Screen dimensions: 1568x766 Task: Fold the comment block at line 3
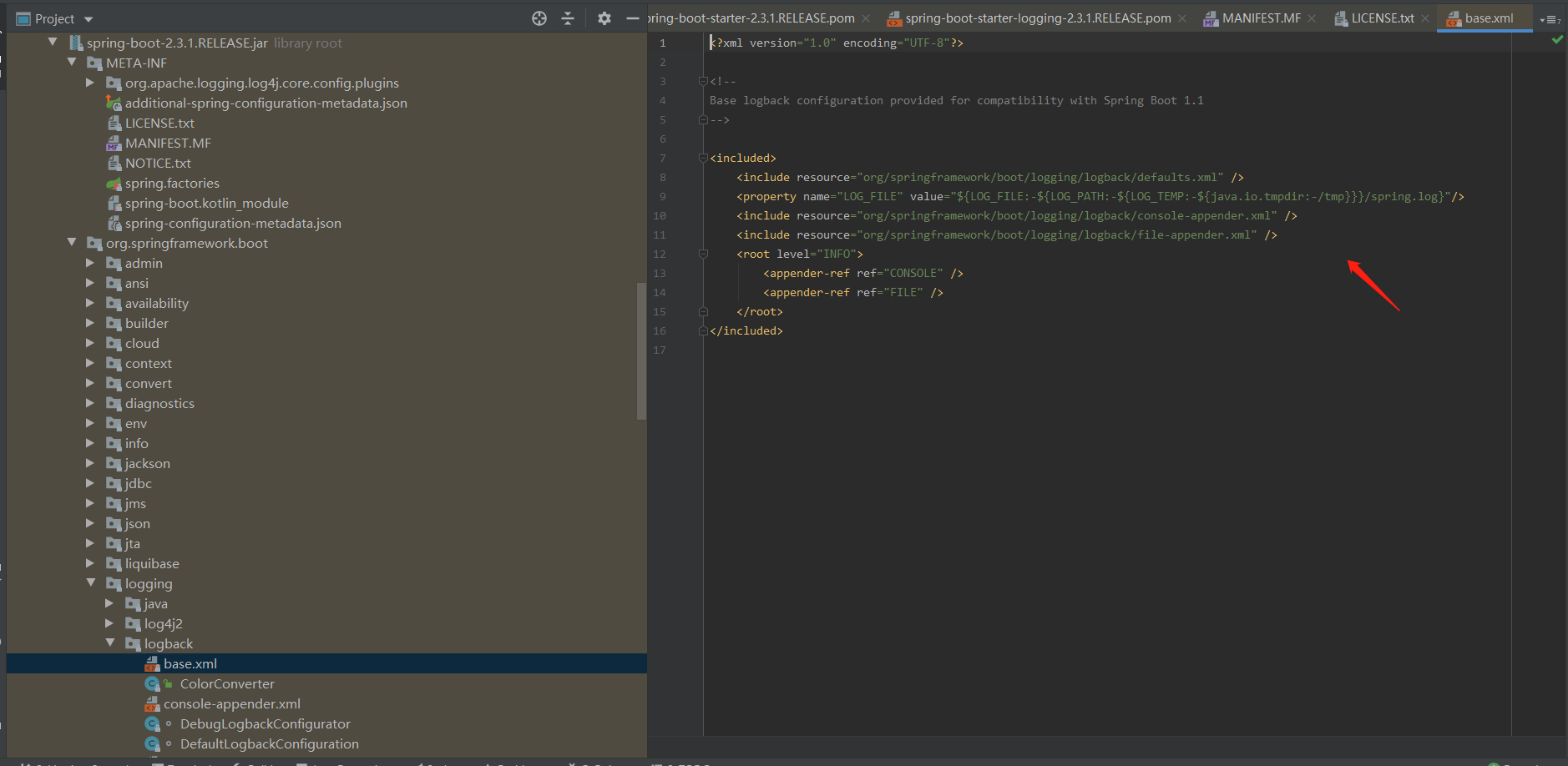[703, 81]
